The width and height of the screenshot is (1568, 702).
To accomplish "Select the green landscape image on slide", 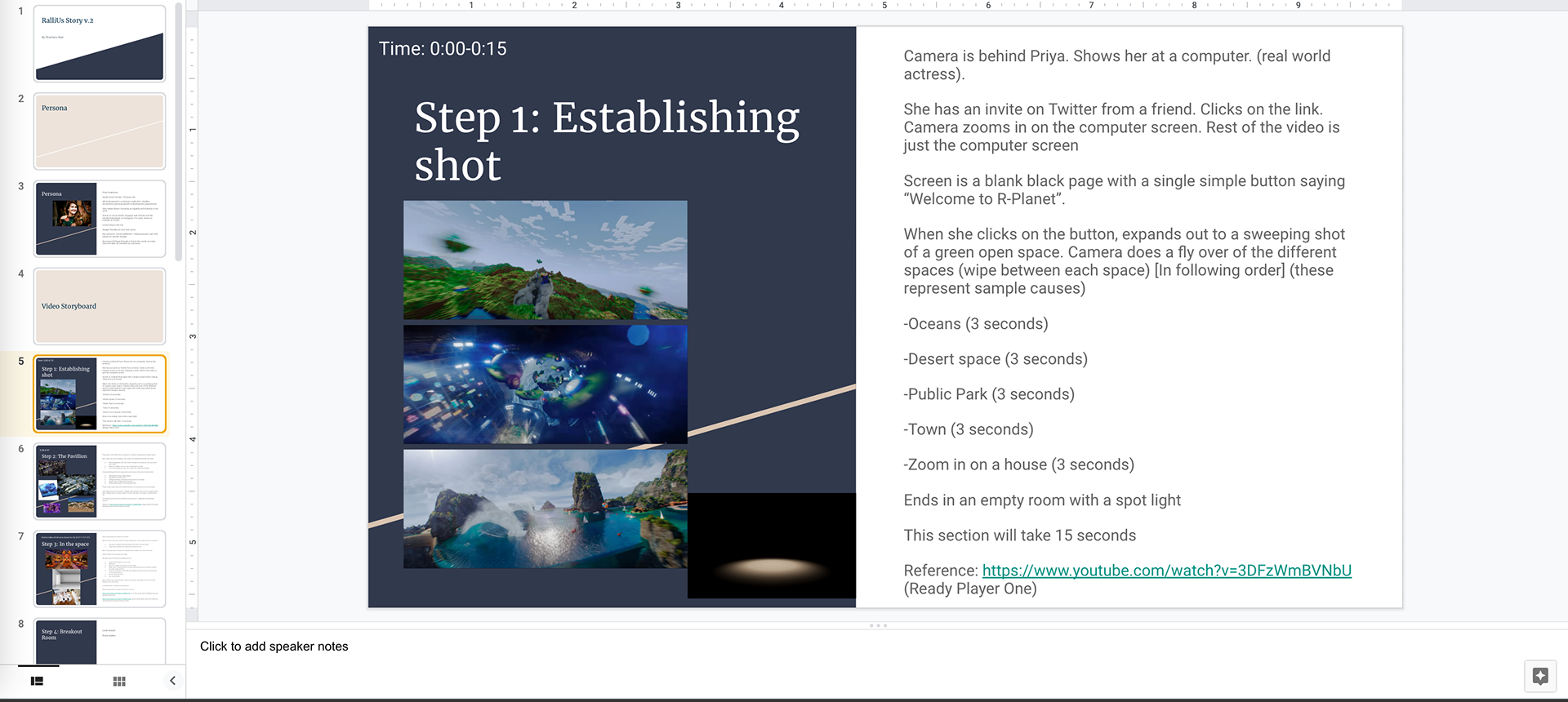I will 546,260.
